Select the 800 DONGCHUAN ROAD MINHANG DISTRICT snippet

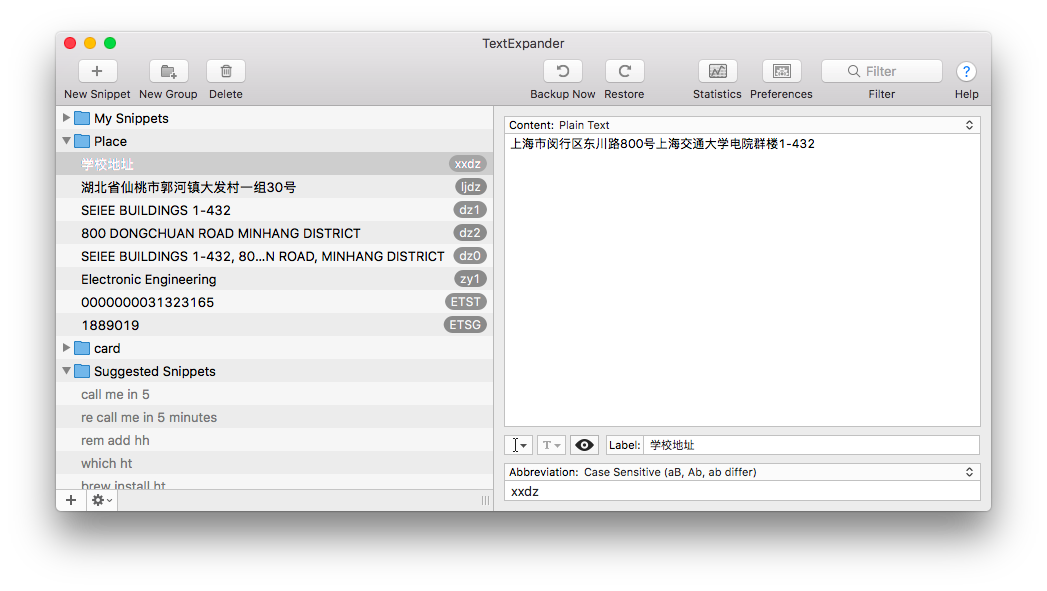click(x=274, y=233)
